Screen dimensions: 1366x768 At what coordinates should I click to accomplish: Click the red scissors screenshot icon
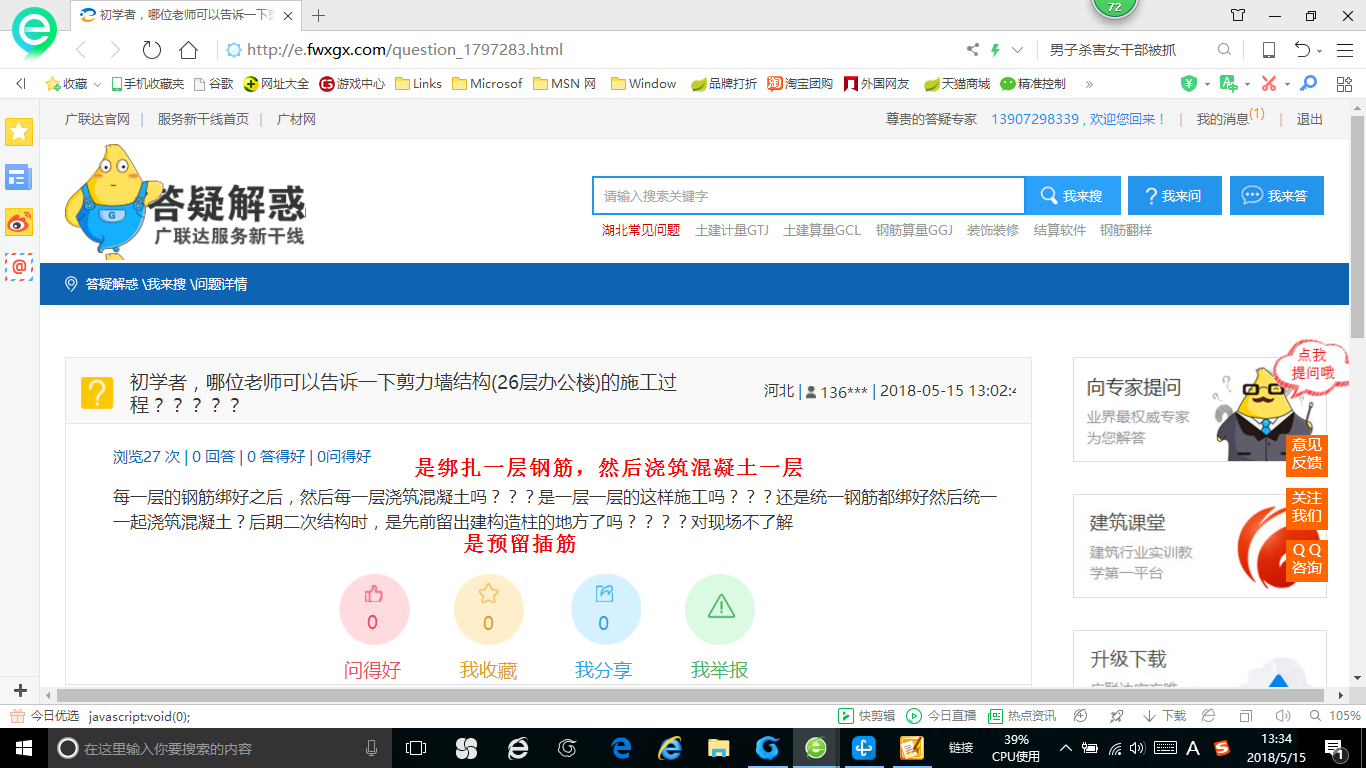1269,84
